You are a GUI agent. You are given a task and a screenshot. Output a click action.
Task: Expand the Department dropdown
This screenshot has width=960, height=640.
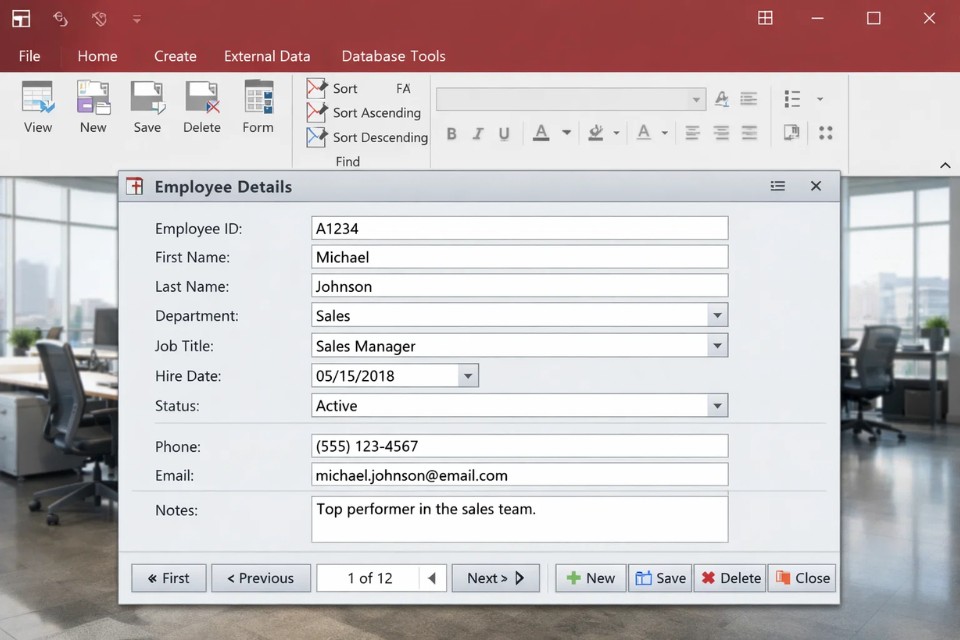click(716, 316)
